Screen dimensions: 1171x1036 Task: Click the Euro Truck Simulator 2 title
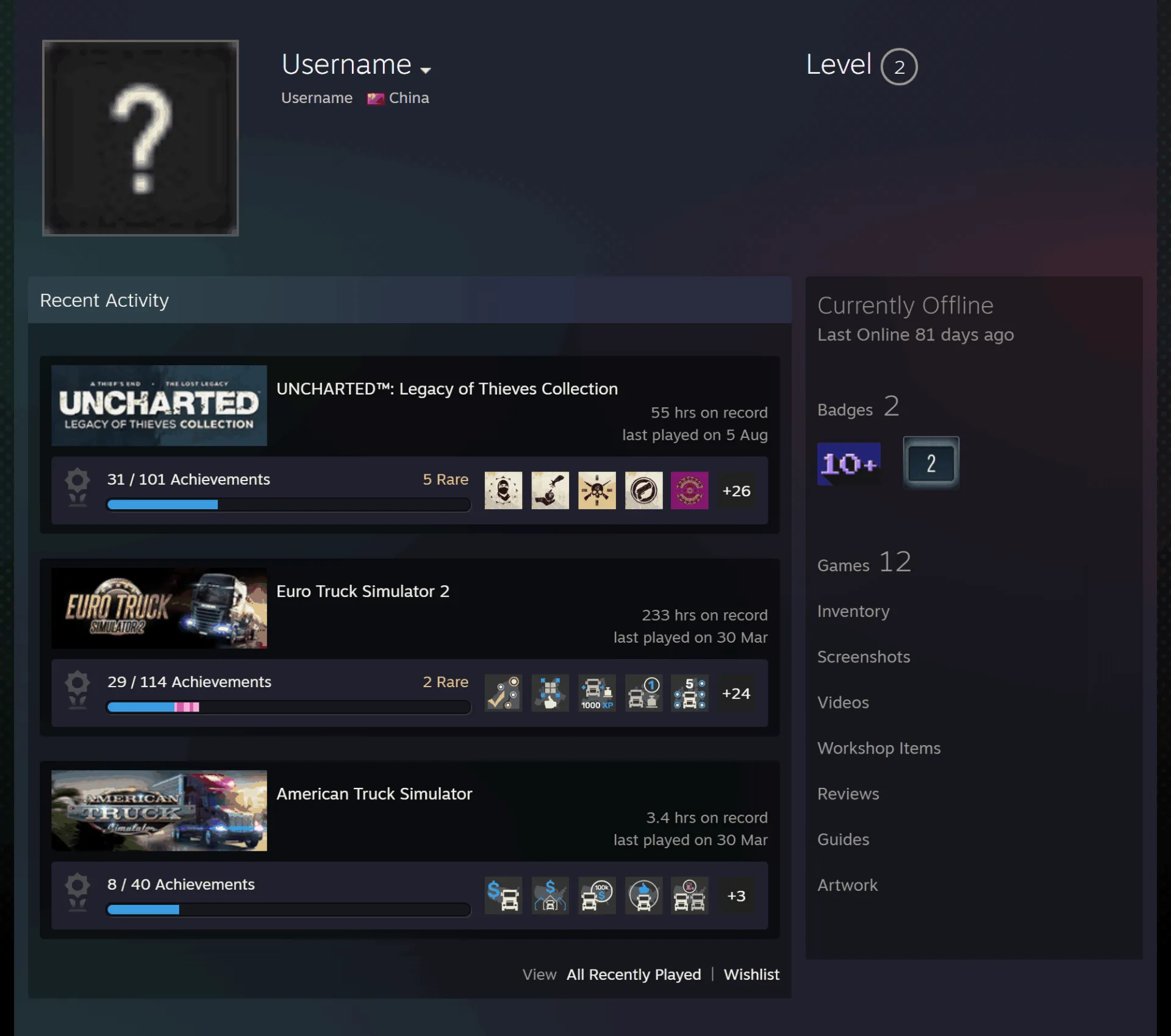pos(363,591)
